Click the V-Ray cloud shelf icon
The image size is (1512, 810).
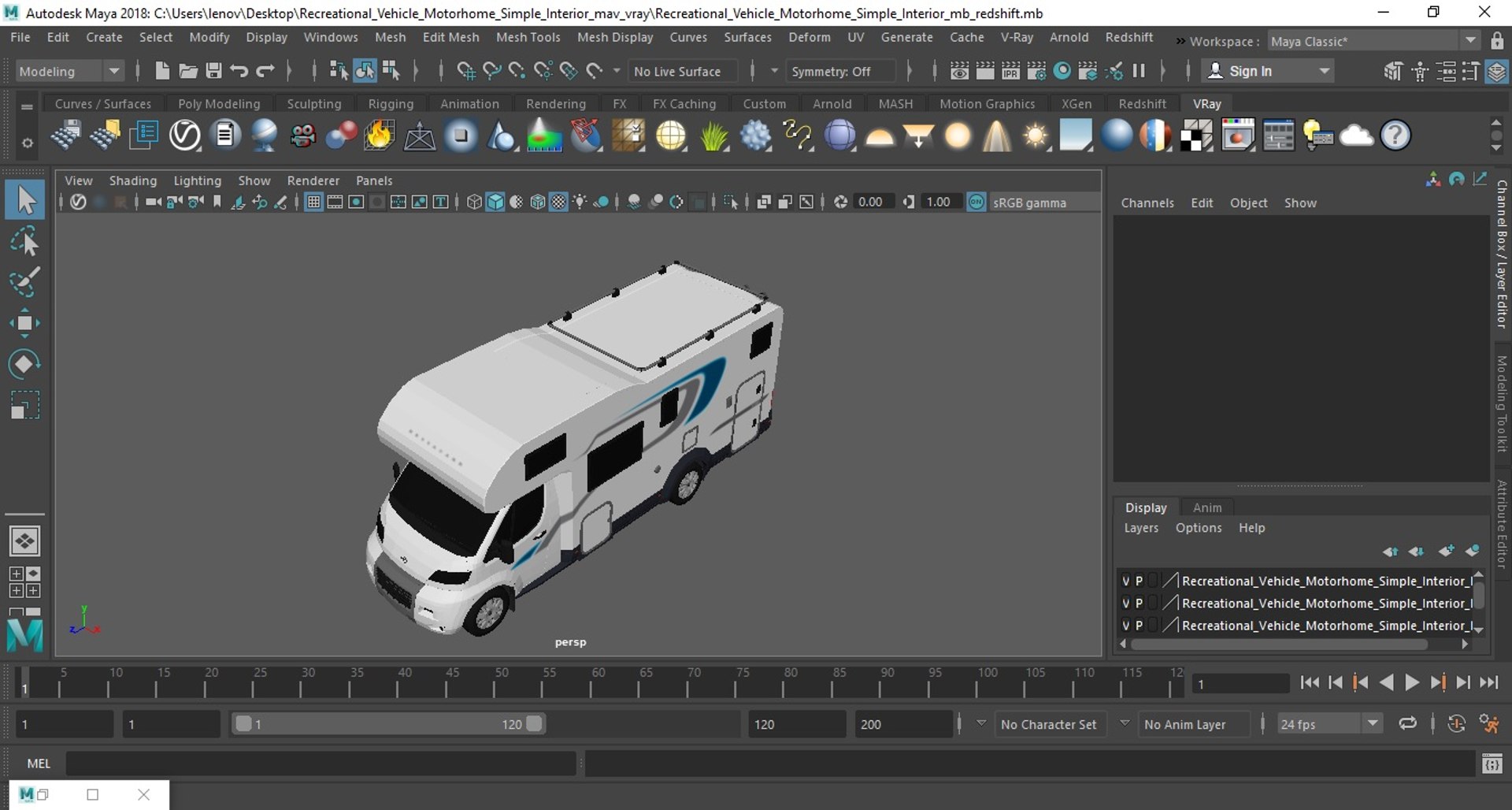pos(1356,136)
